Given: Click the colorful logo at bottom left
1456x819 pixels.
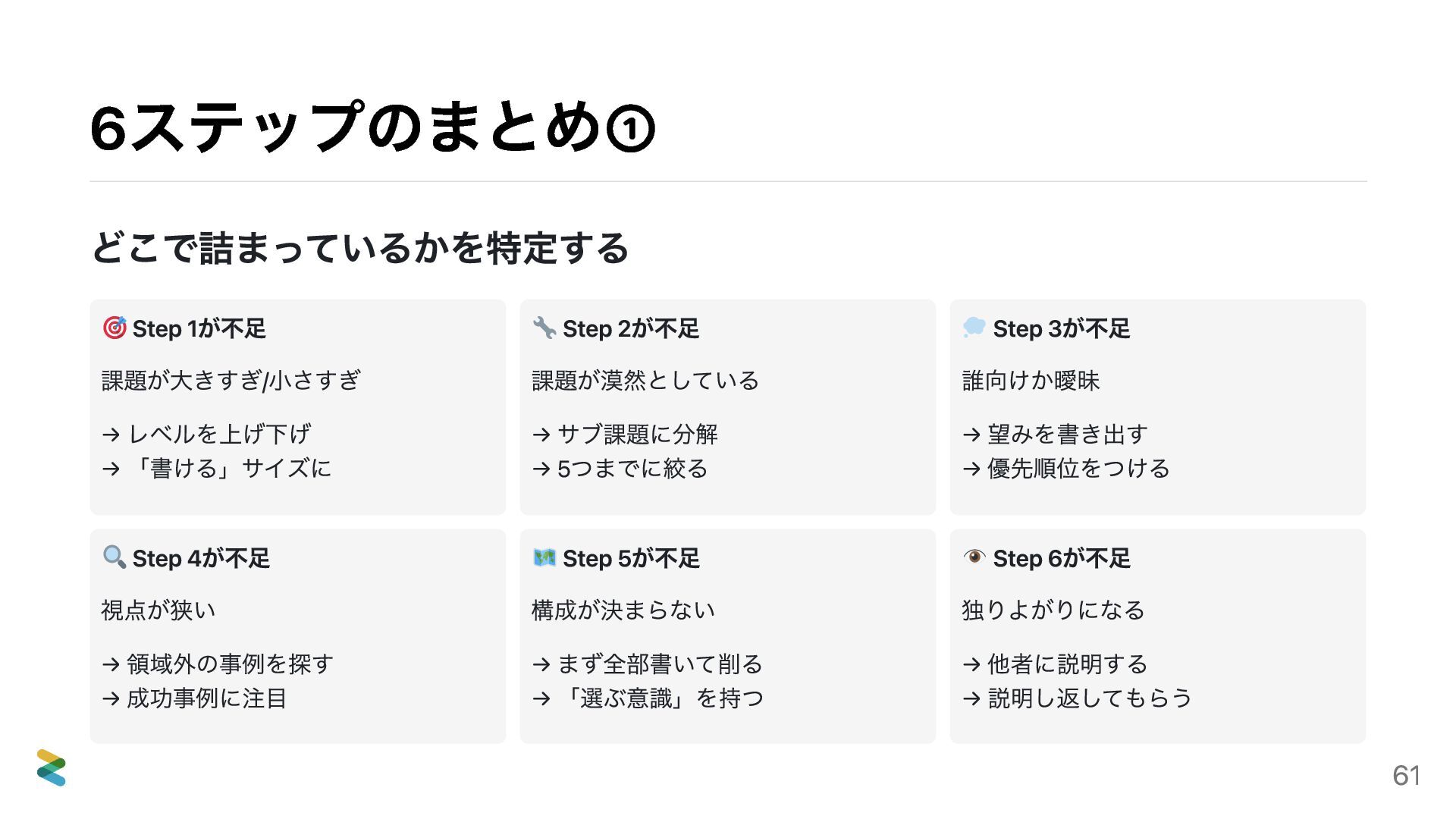Looking at the screenshot, I should [52, 767].
